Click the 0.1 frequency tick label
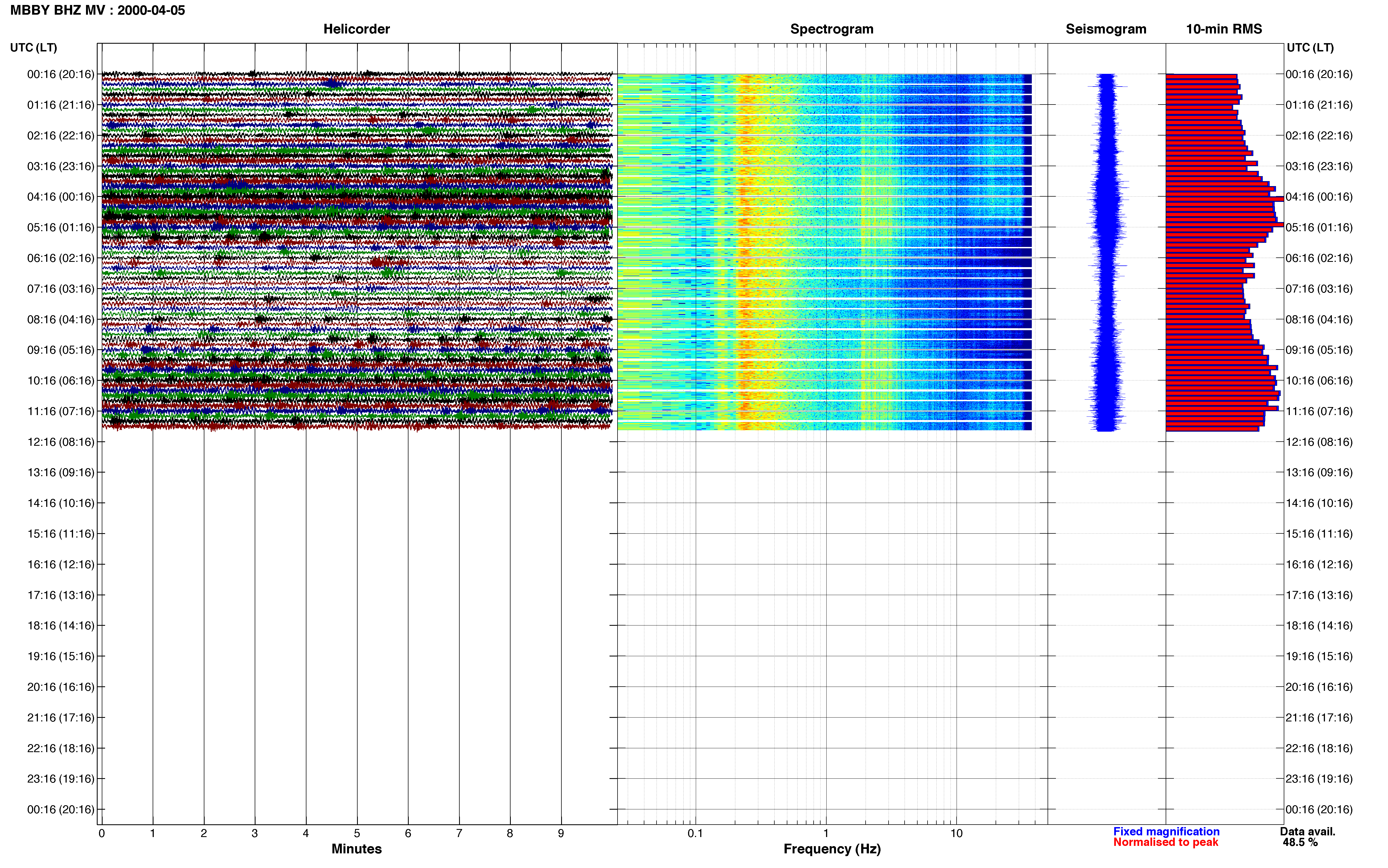1388x868 pixels. tap(695, 833)
